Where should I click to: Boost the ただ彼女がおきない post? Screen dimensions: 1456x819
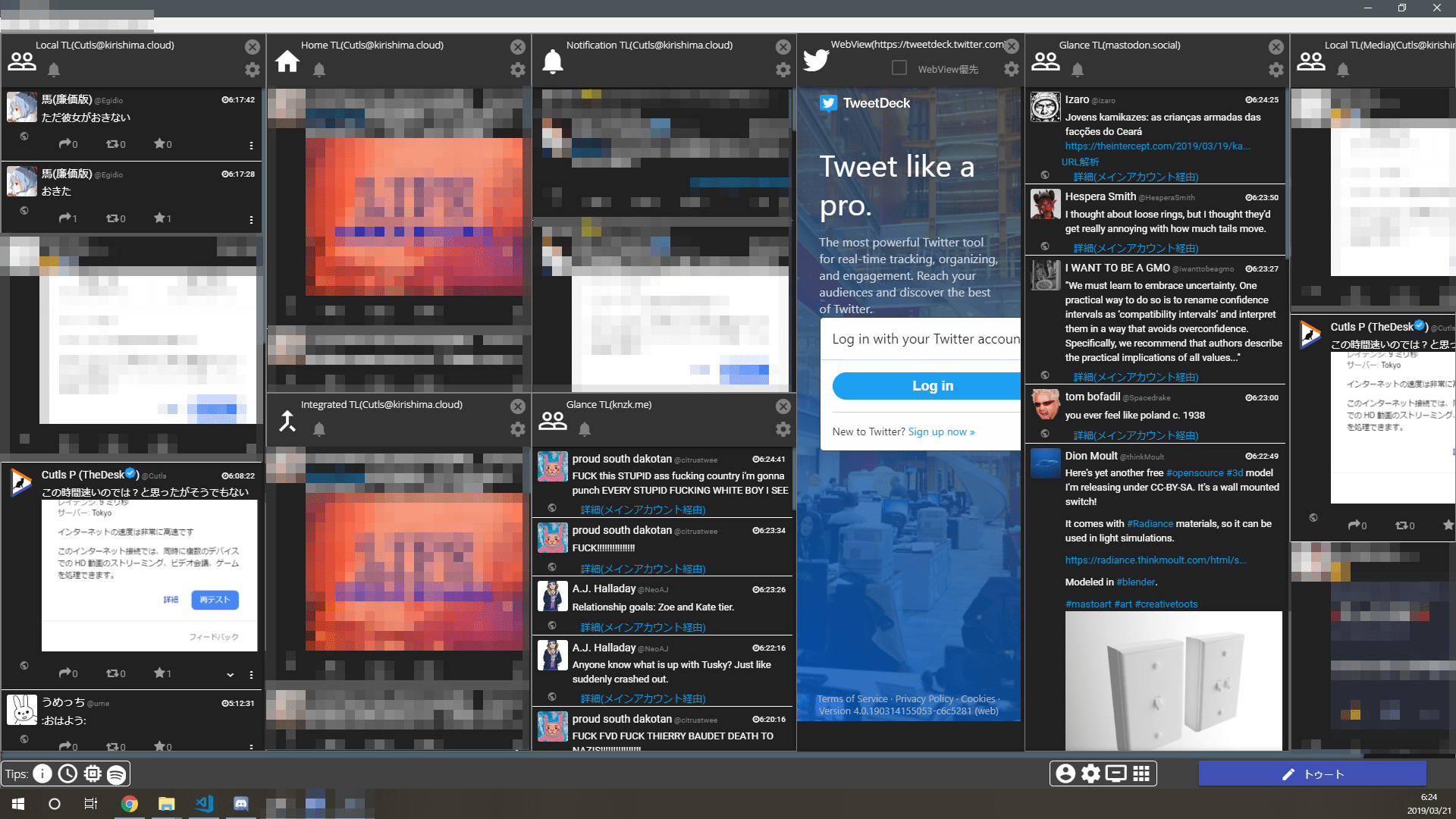tap(114, 144)
